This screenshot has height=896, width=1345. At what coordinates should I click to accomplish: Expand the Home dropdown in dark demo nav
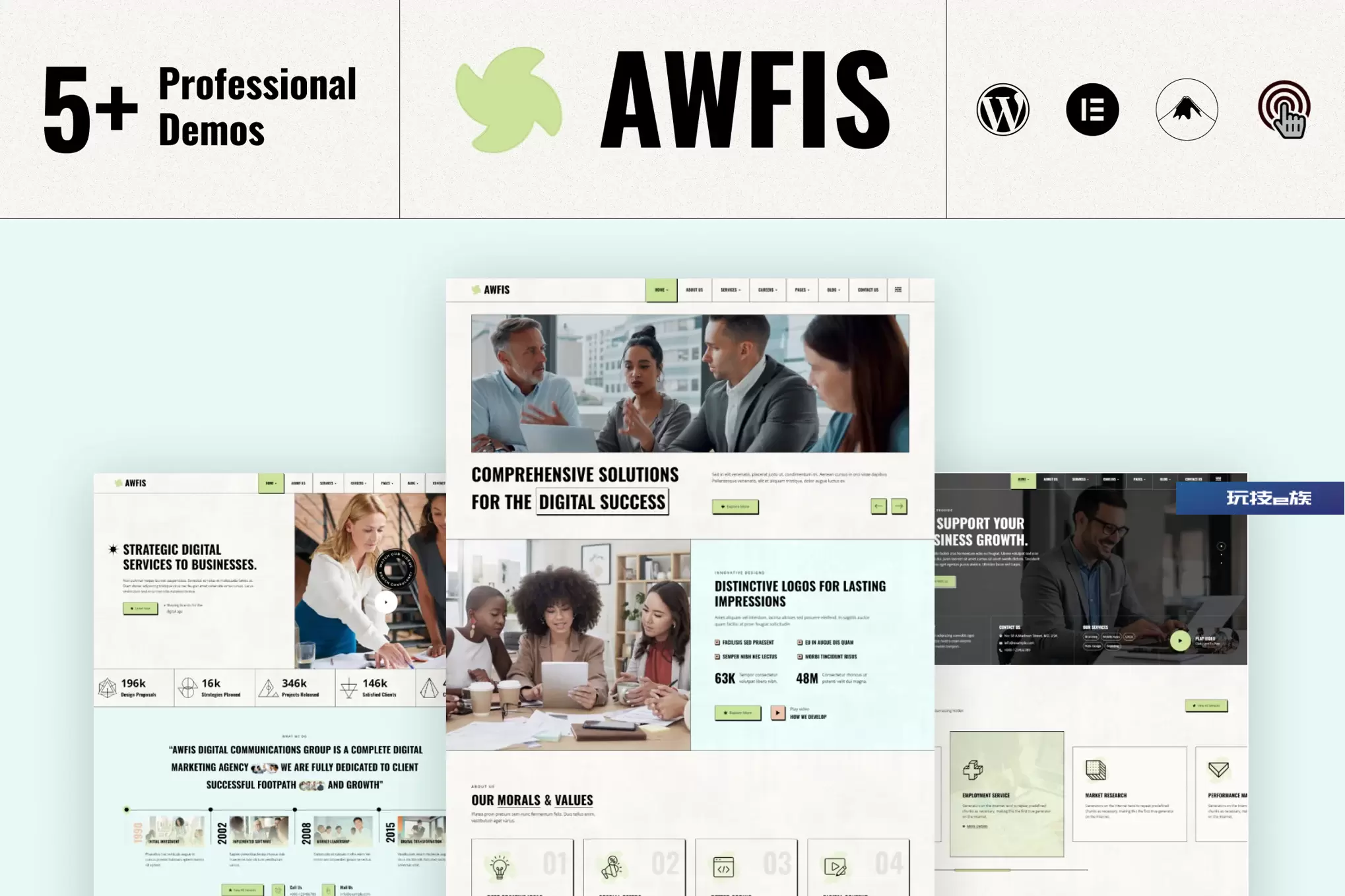tap(1022, 479)
